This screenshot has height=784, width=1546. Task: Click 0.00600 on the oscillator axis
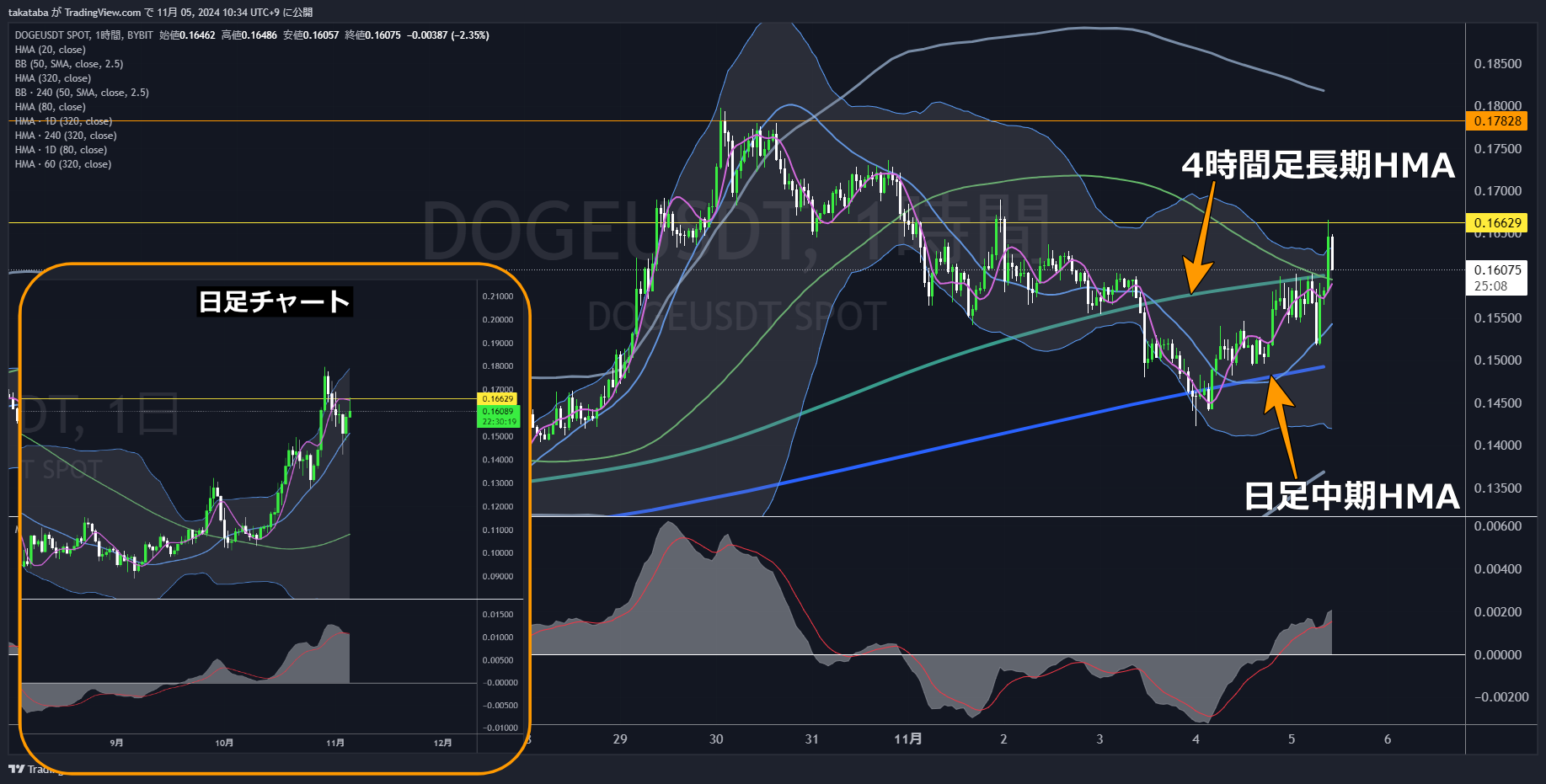point(1498,526)
